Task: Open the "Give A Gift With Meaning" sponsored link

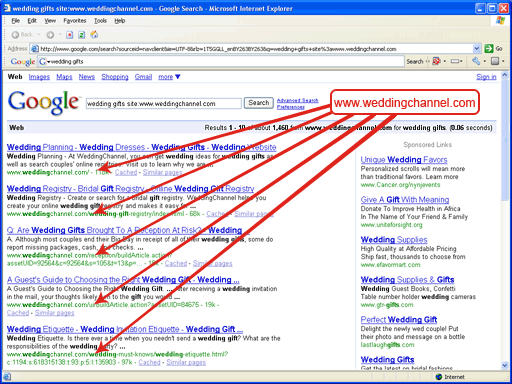Action: pos(405,200)
